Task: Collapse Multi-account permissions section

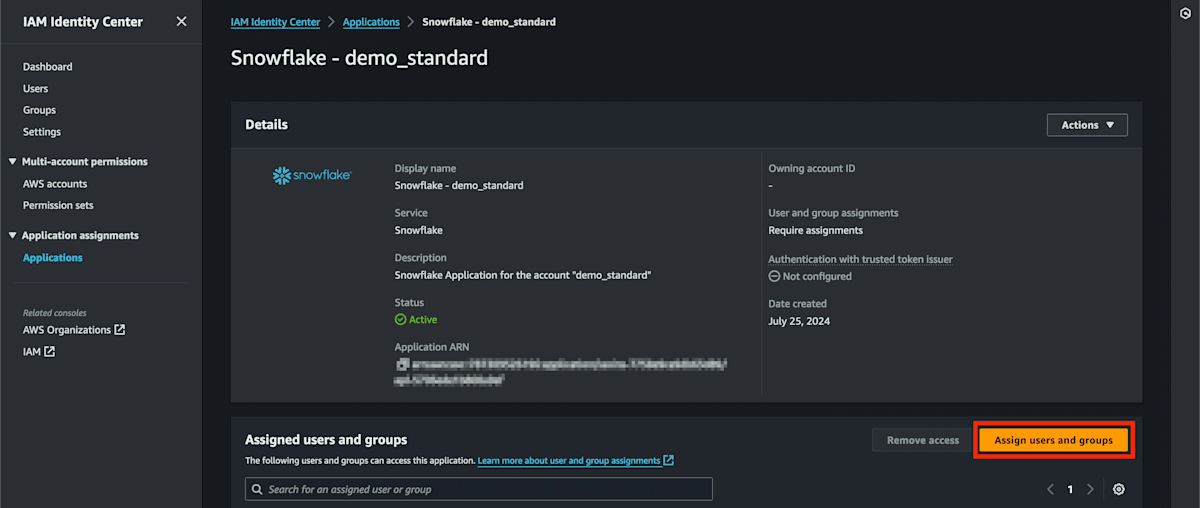Action: [12, 161]
